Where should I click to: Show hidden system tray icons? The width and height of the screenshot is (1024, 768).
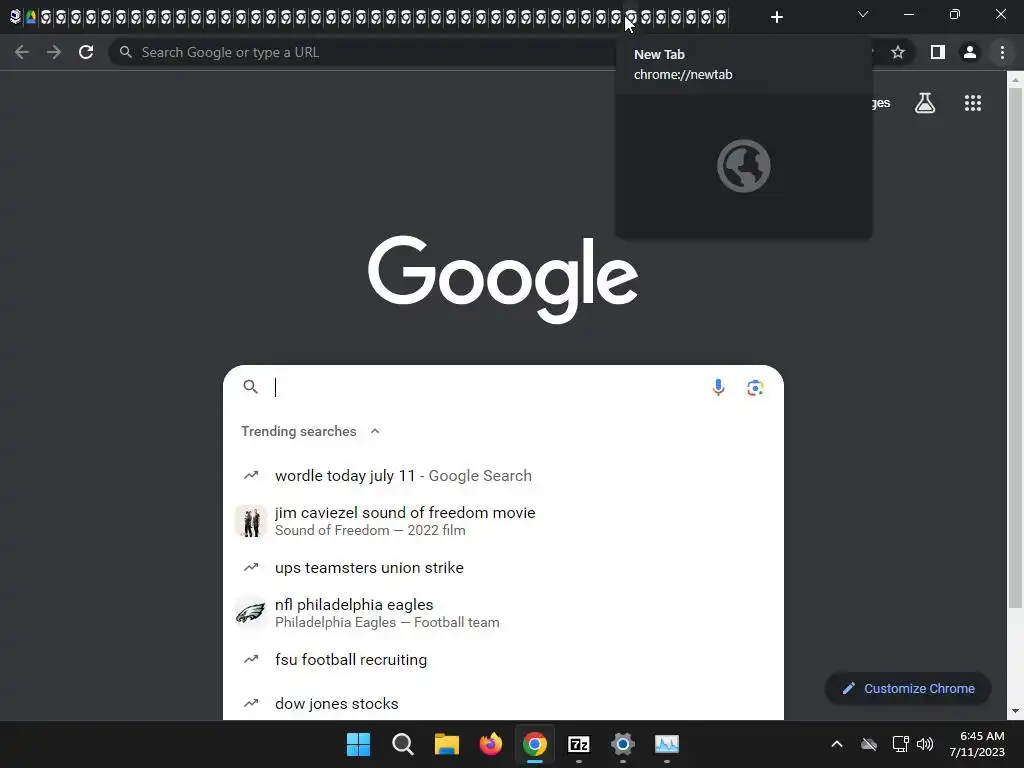[837, 744]
